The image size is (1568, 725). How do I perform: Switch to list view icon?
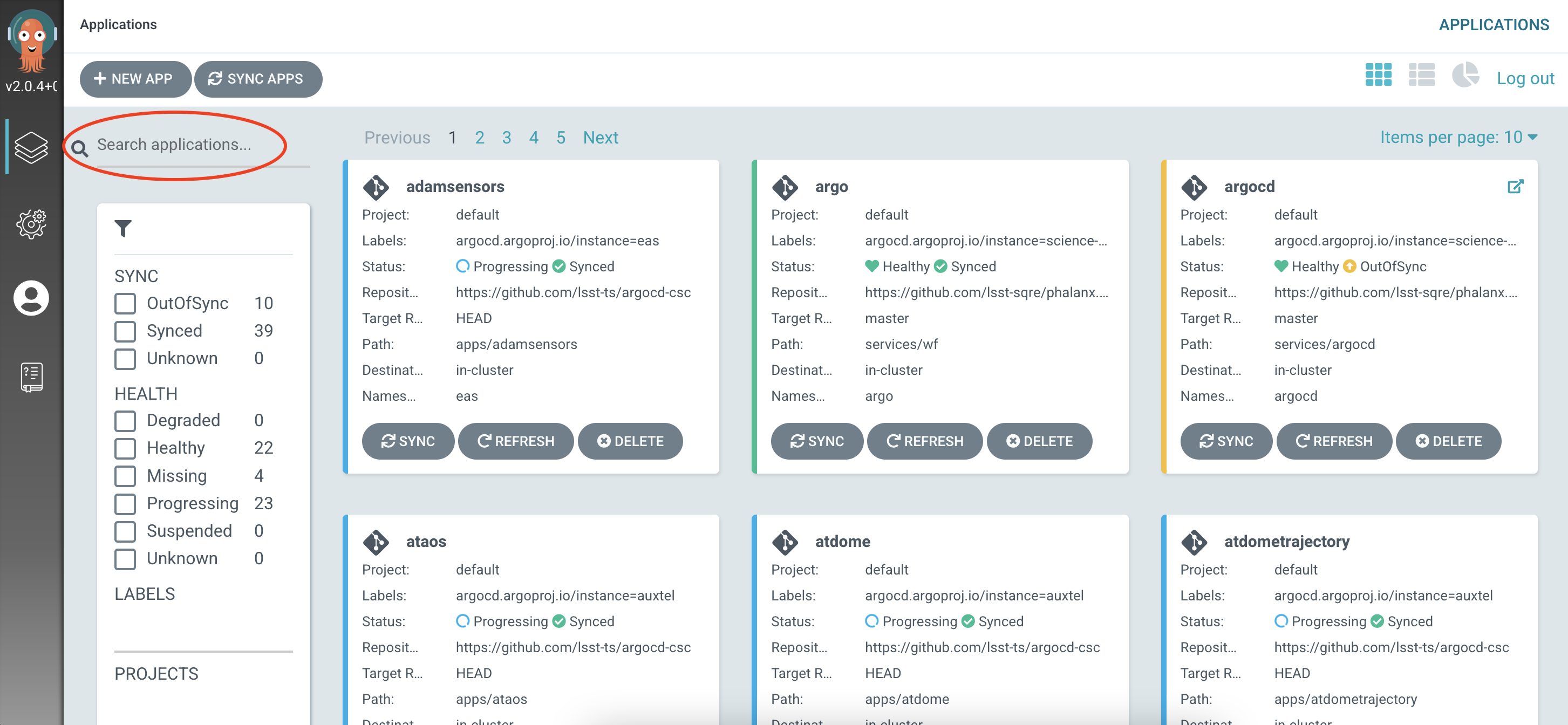(1421, 76)
